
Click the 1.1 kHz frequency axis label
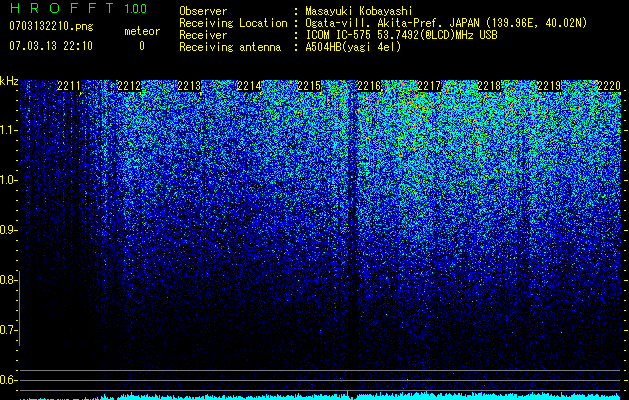point(7,130)
